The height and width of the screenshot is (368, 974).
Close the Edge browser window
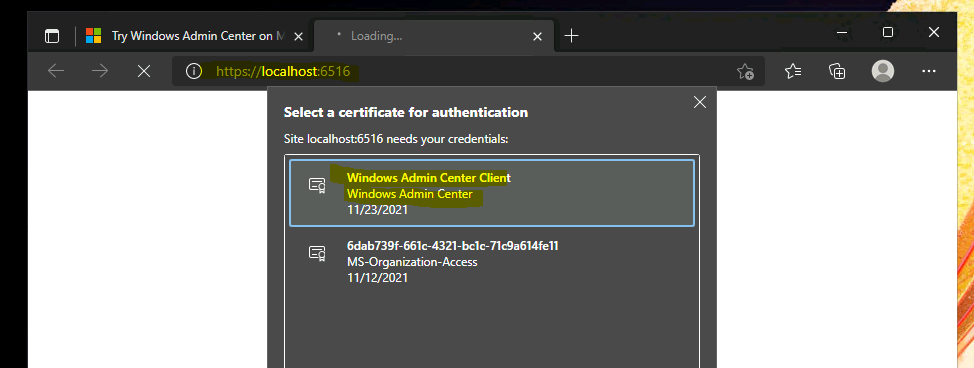934,32
